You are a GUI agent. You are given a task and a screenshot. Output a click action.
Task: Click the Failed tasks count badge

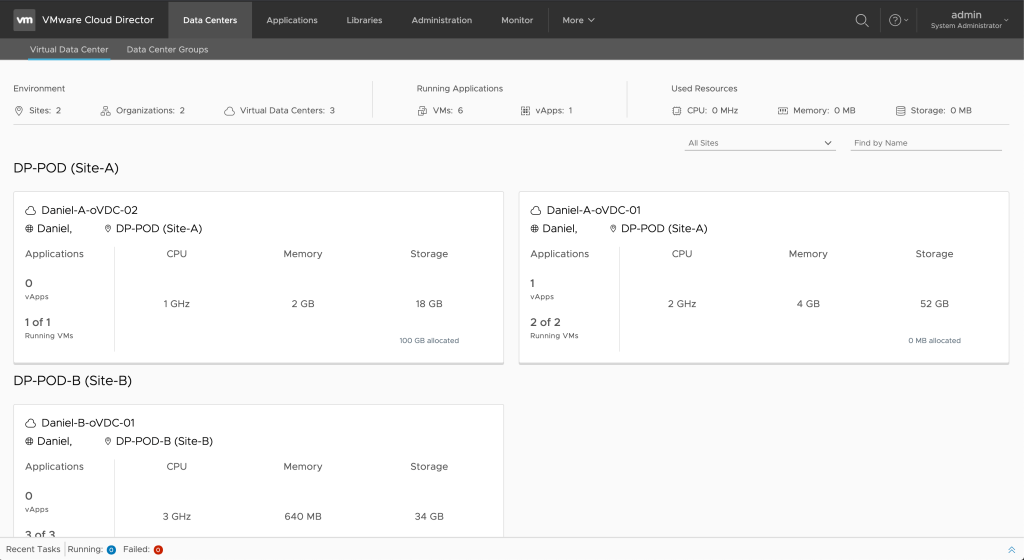pos(158,550)
